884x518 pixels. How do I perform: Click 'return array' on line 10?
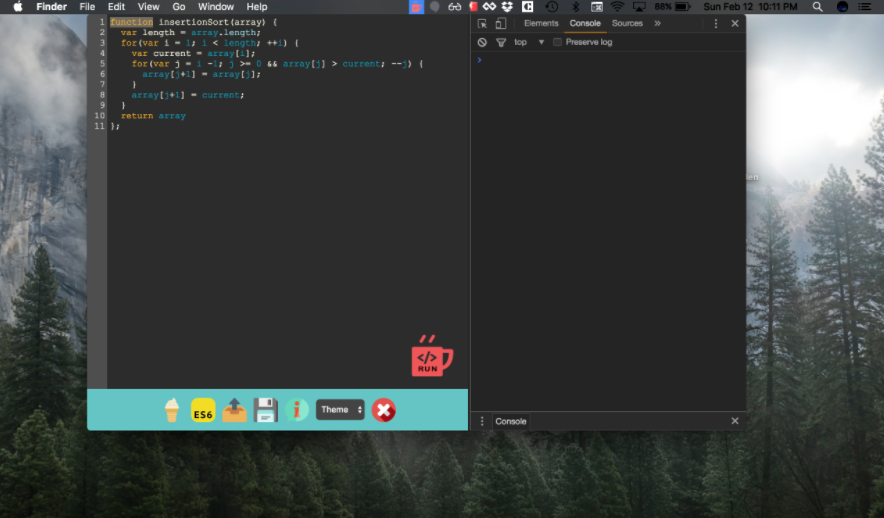coord(153,116)
